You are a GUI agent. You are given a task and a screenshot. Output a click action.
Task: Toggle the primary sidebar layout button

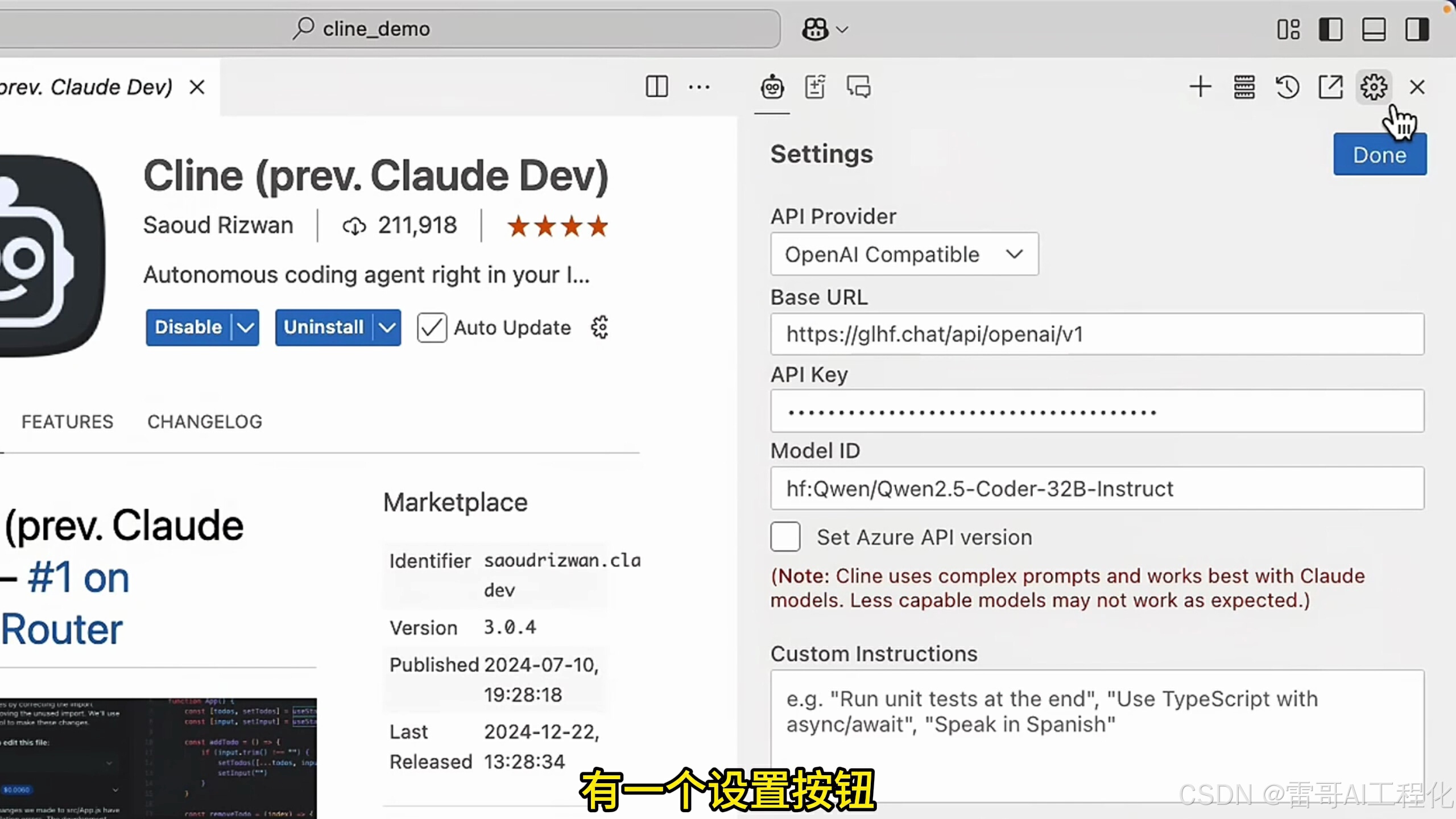pyautogui.click(x=1330, y=29)
